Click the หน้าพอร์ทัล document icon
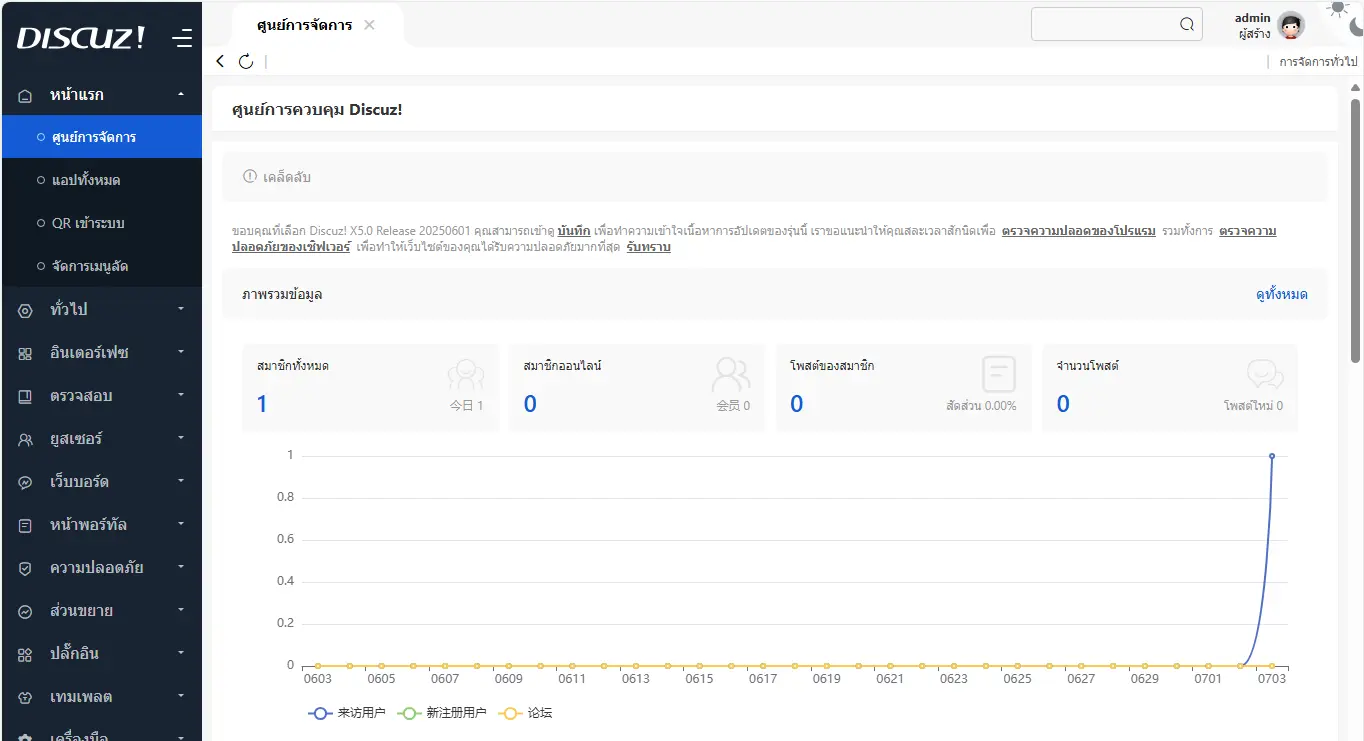Screen dimensions: 1364x741 click(x=26, y=526)
